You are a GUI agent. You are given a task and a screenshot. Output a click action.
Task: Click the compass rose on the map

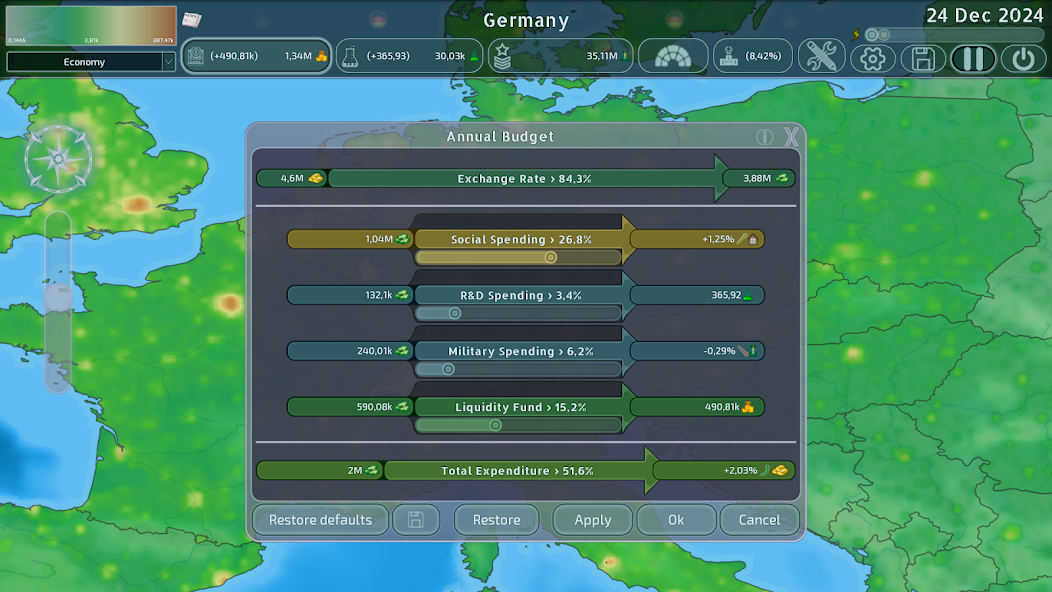[59, 158]
